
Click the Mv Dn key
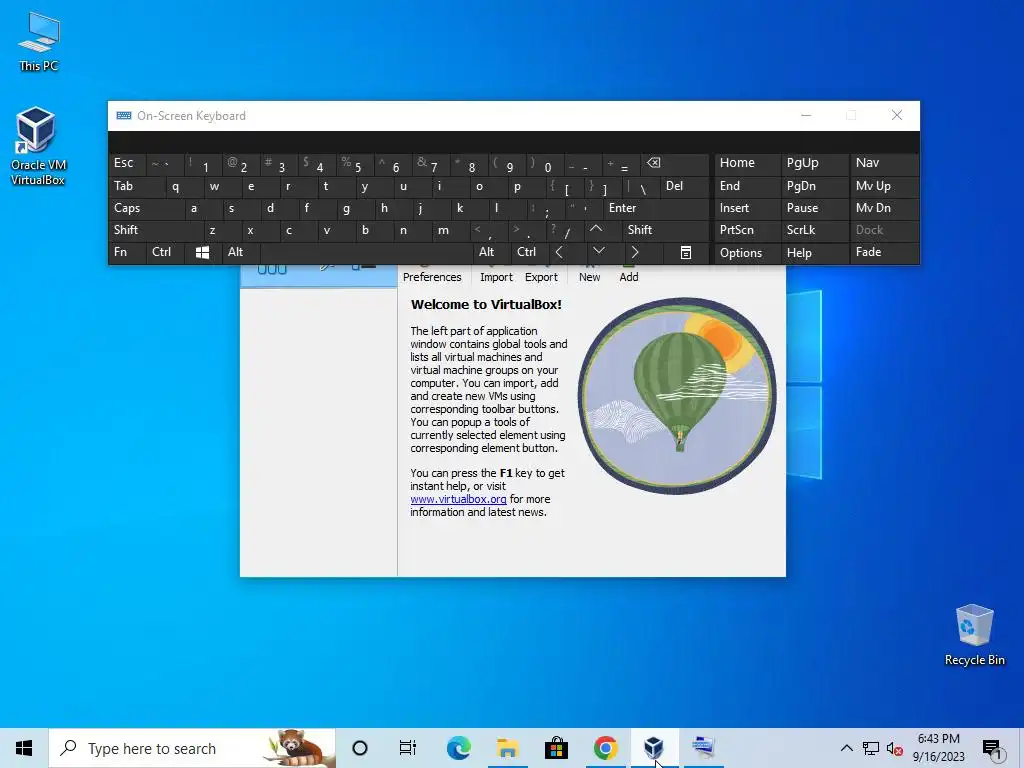(x=884, y=208)
